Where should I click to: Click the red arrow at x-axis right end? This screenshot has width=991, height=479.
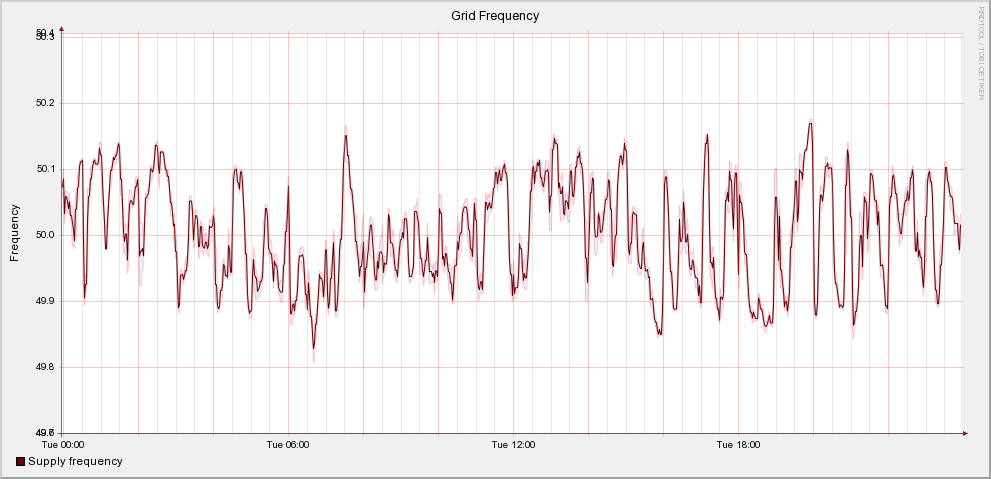tap(965, 433)
